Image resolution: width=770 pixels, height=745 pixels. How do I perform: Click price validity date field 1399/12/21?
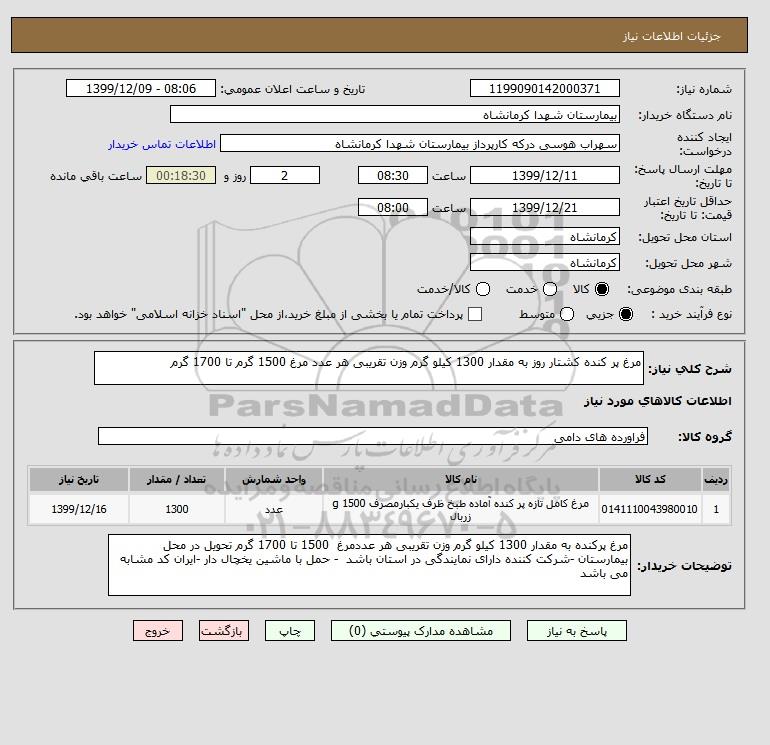coord(545,207)
